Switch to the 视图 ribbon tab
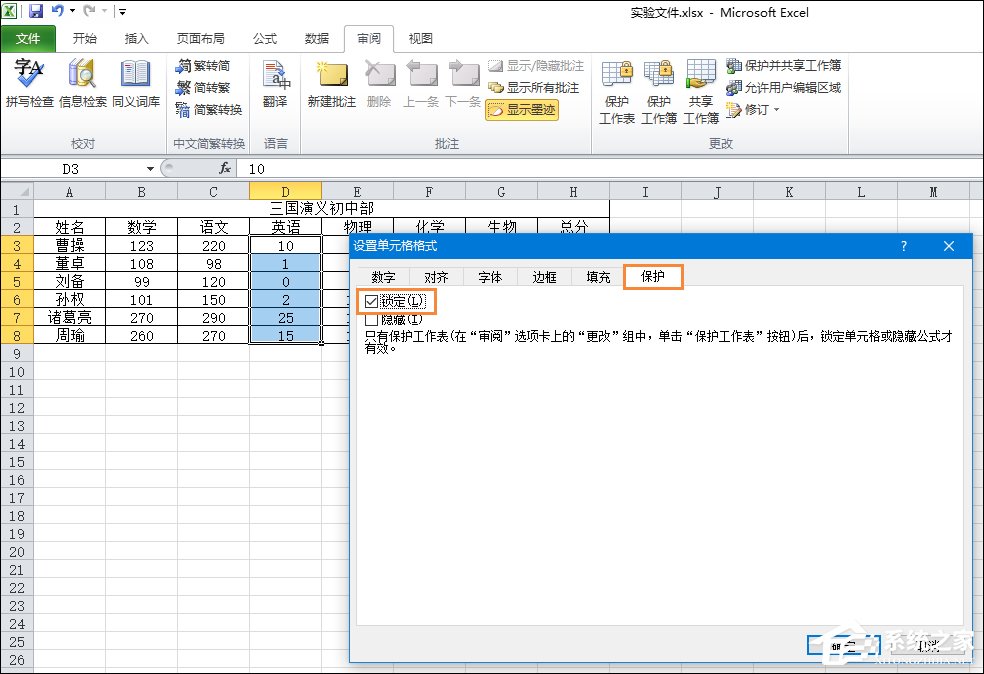 click(x=419, y=39)
